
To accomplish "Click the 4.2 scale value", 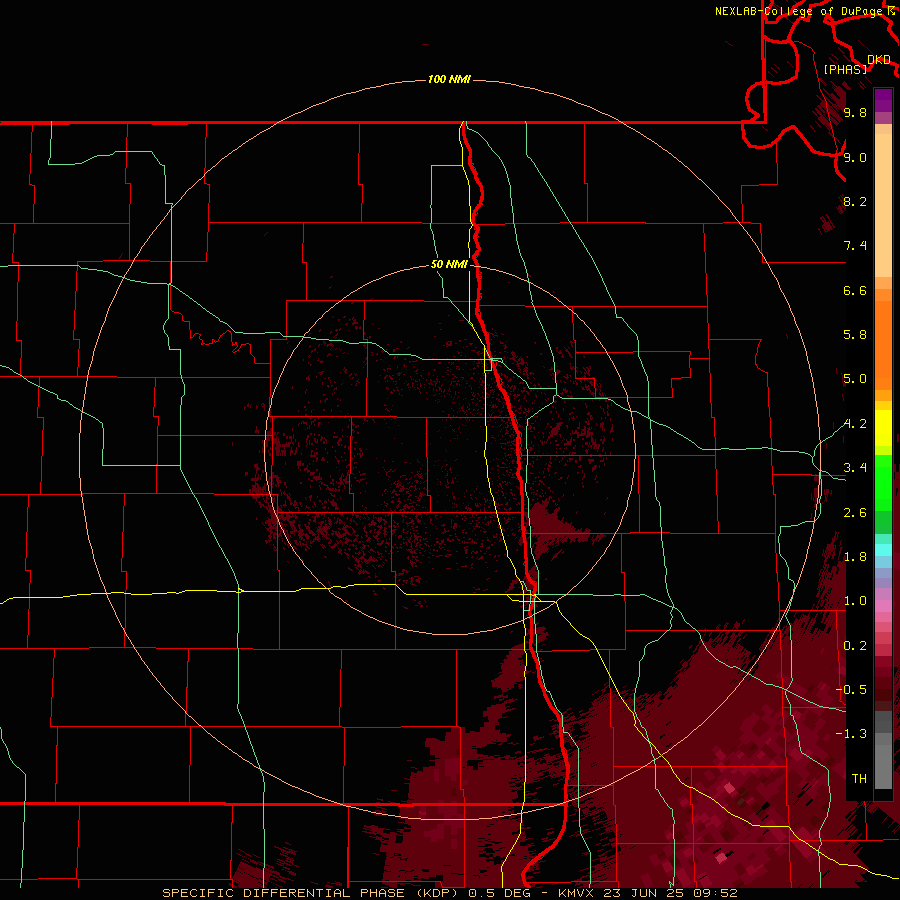I will (855, 424).
